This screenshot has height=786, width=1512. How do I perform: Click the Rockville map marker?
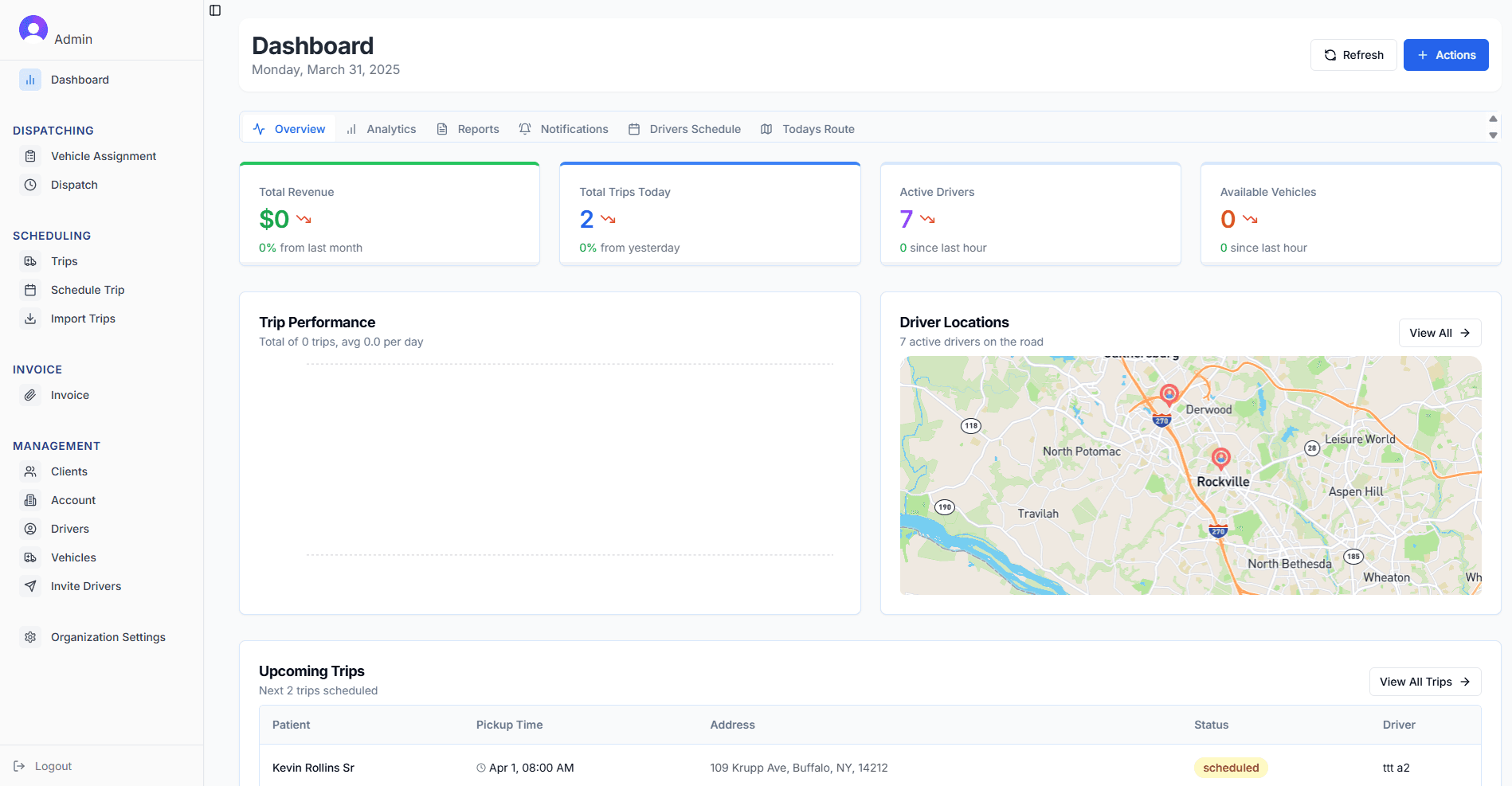[x=1220, y=458]
